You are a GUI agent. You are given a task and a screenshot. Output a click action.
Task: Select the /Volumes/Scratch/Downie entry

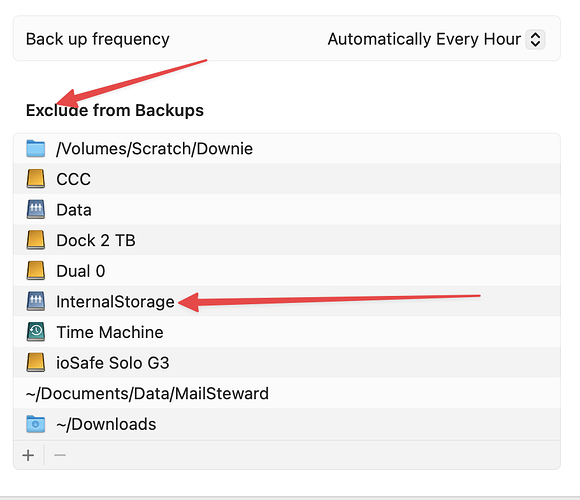click(287, 148)
